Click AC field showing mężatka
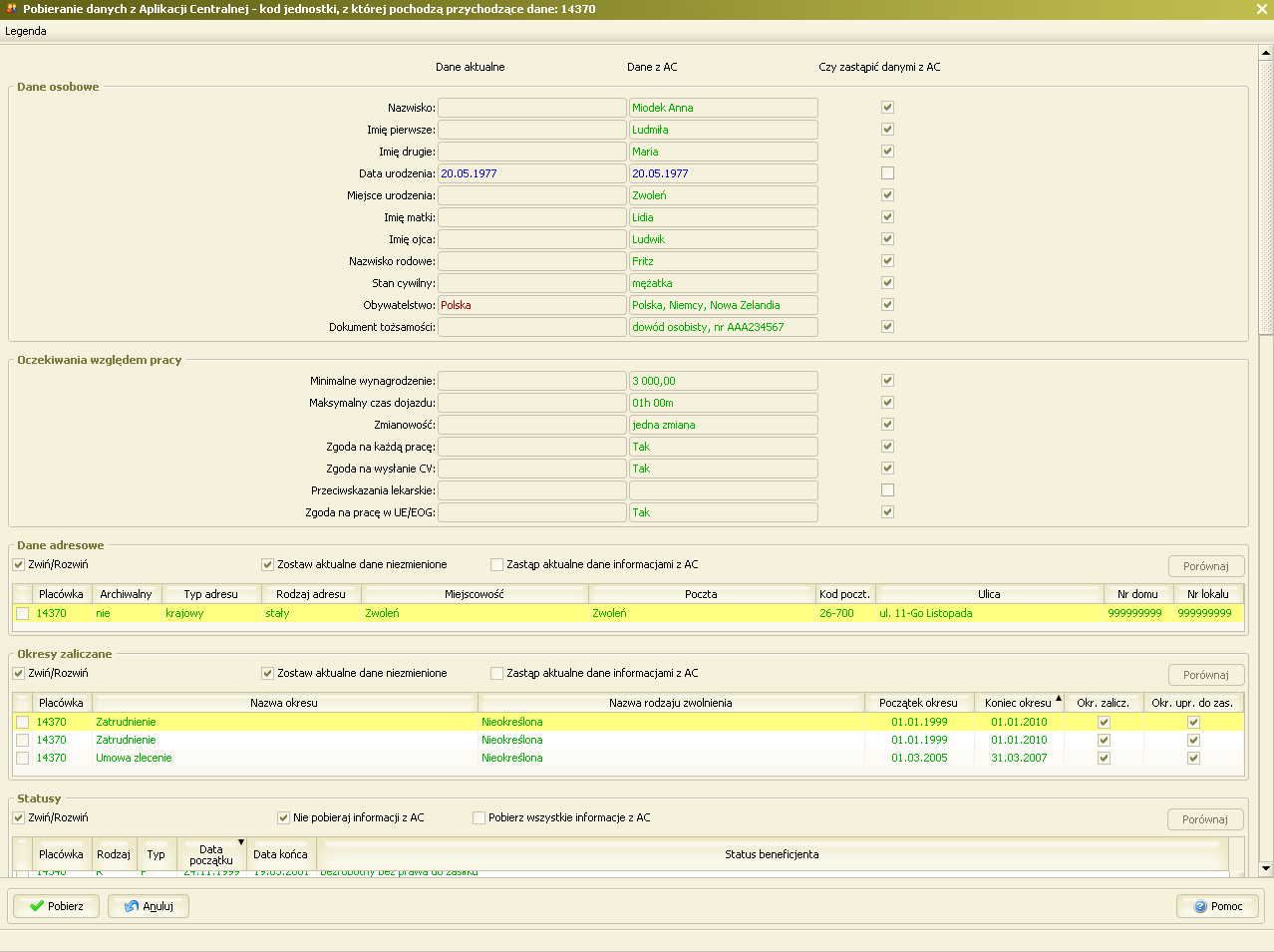This screenshot has width=1274, height=952. pos(724,283)
